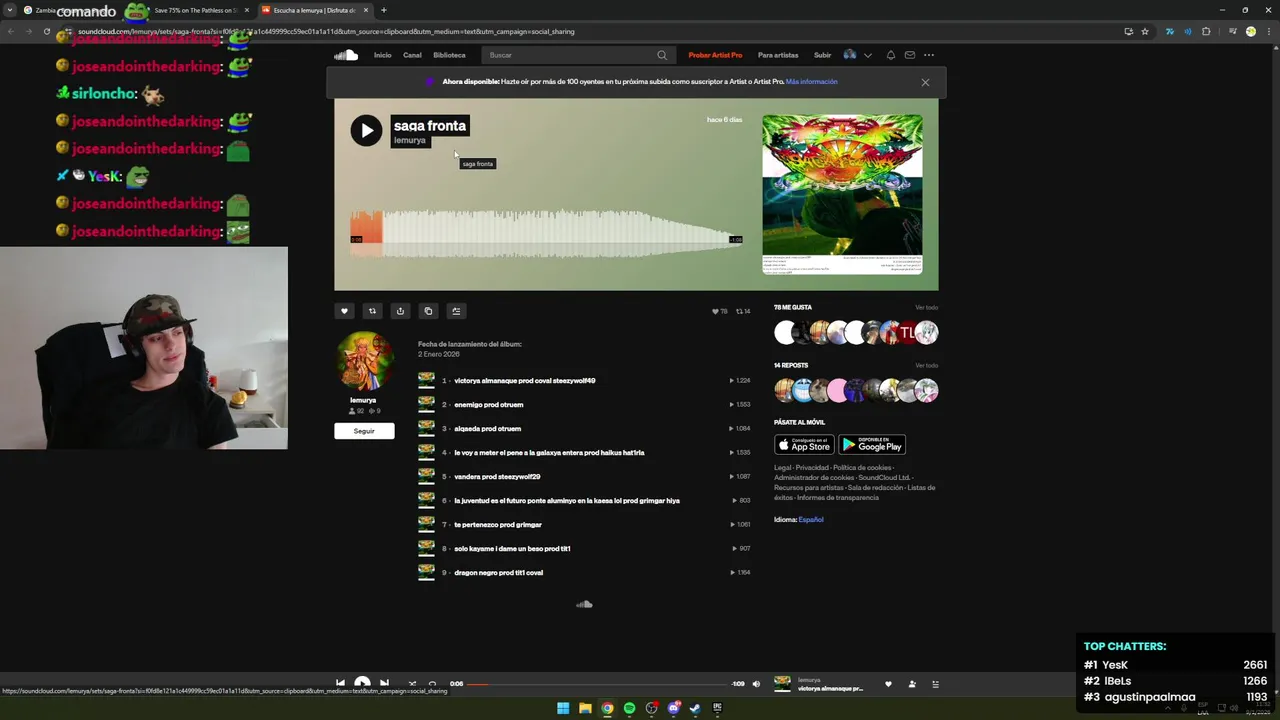
Task: Play track dragon negro prod tit1 coval
Action: pos(498,573)
